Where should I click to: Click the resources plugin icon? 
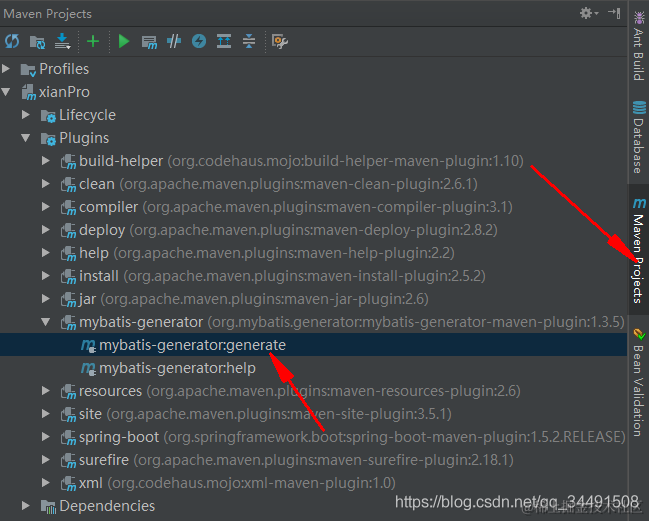[x=68, y=391]
